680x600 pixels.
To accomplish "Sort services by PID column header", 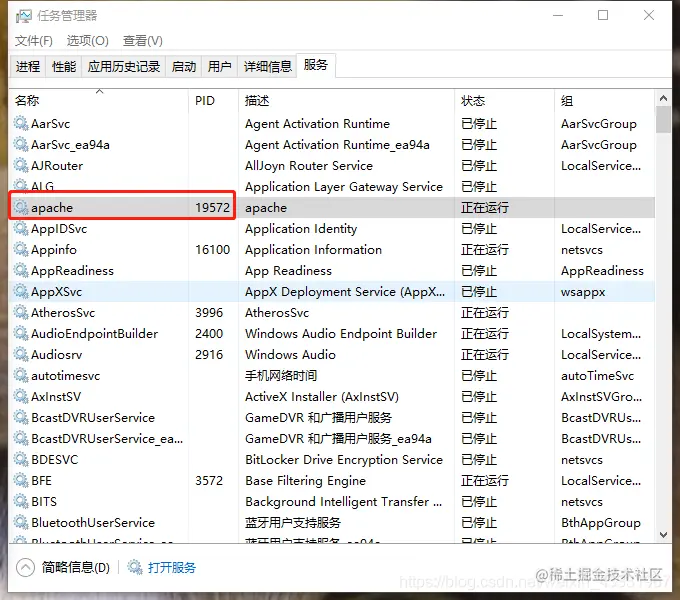I will 213,101.
